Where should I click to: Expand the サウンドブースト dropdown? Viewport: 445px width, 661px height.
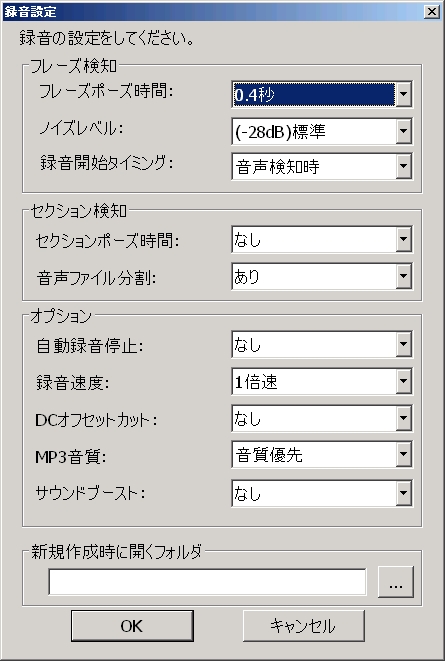(403, 493)
